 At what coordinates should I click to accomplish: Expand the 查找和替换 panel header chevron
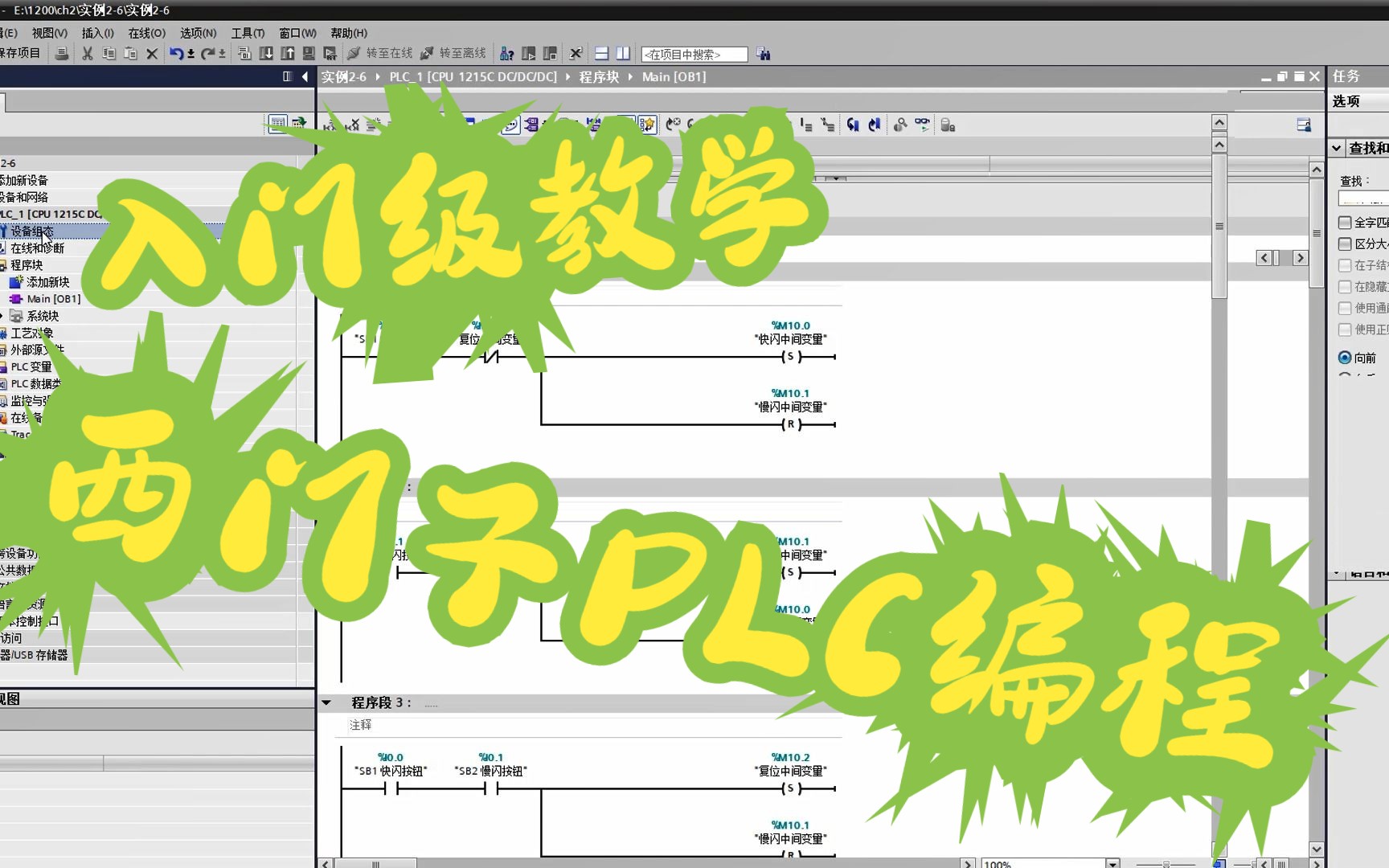(x=1335, y=148)
